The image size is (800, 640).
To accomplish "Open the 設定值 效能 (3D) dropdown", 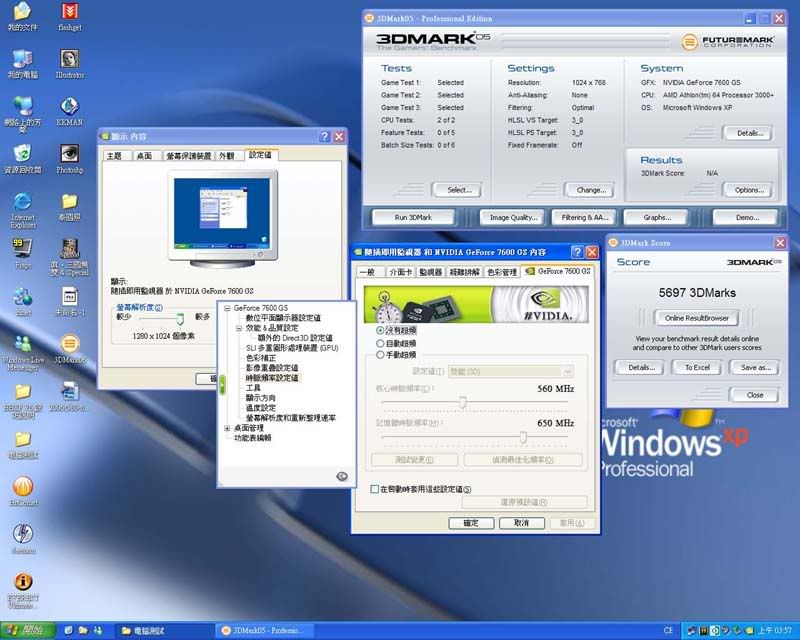I will click(511, 372).
